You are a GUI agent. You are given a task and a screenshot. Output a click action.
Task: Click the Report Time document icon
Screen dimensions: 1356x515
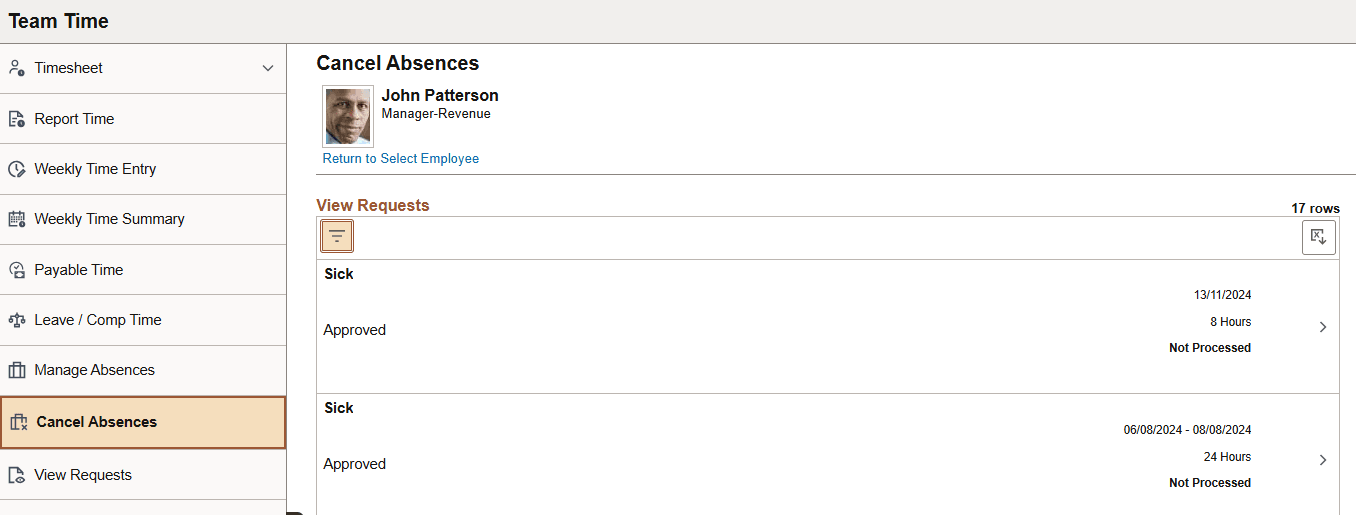(x=16, y=119)
